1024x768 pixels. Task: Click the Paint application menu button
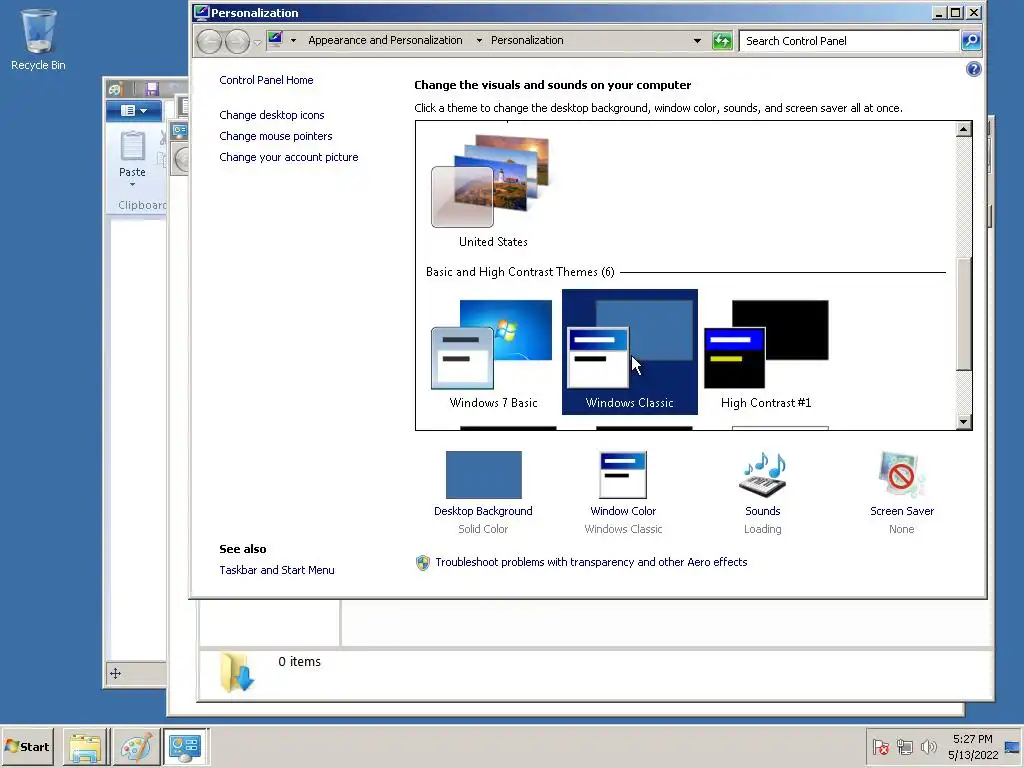(133, 110)
